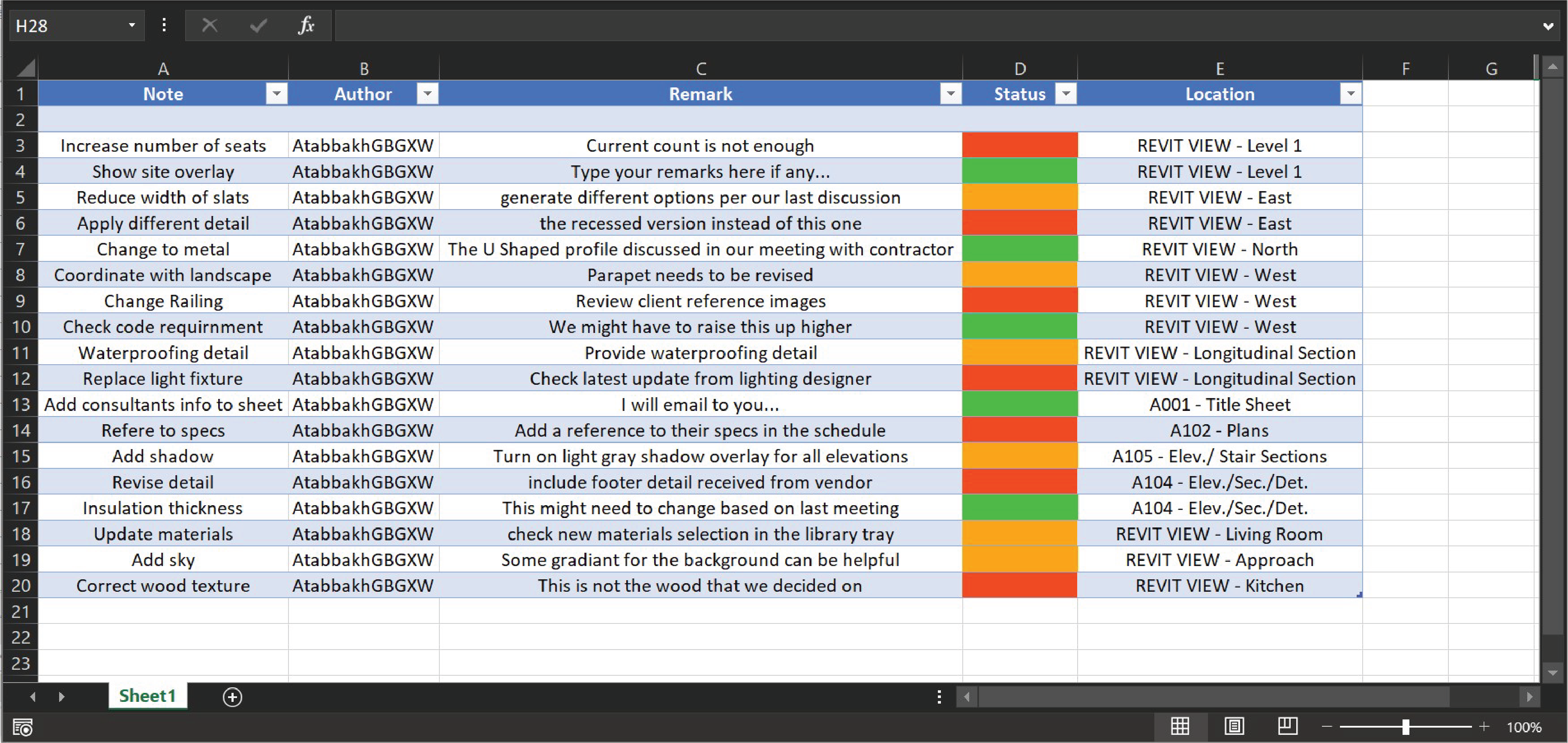Select the Sheet1 tab
The width and height of the screenshot is (1568, 743).
click(147, 695)
